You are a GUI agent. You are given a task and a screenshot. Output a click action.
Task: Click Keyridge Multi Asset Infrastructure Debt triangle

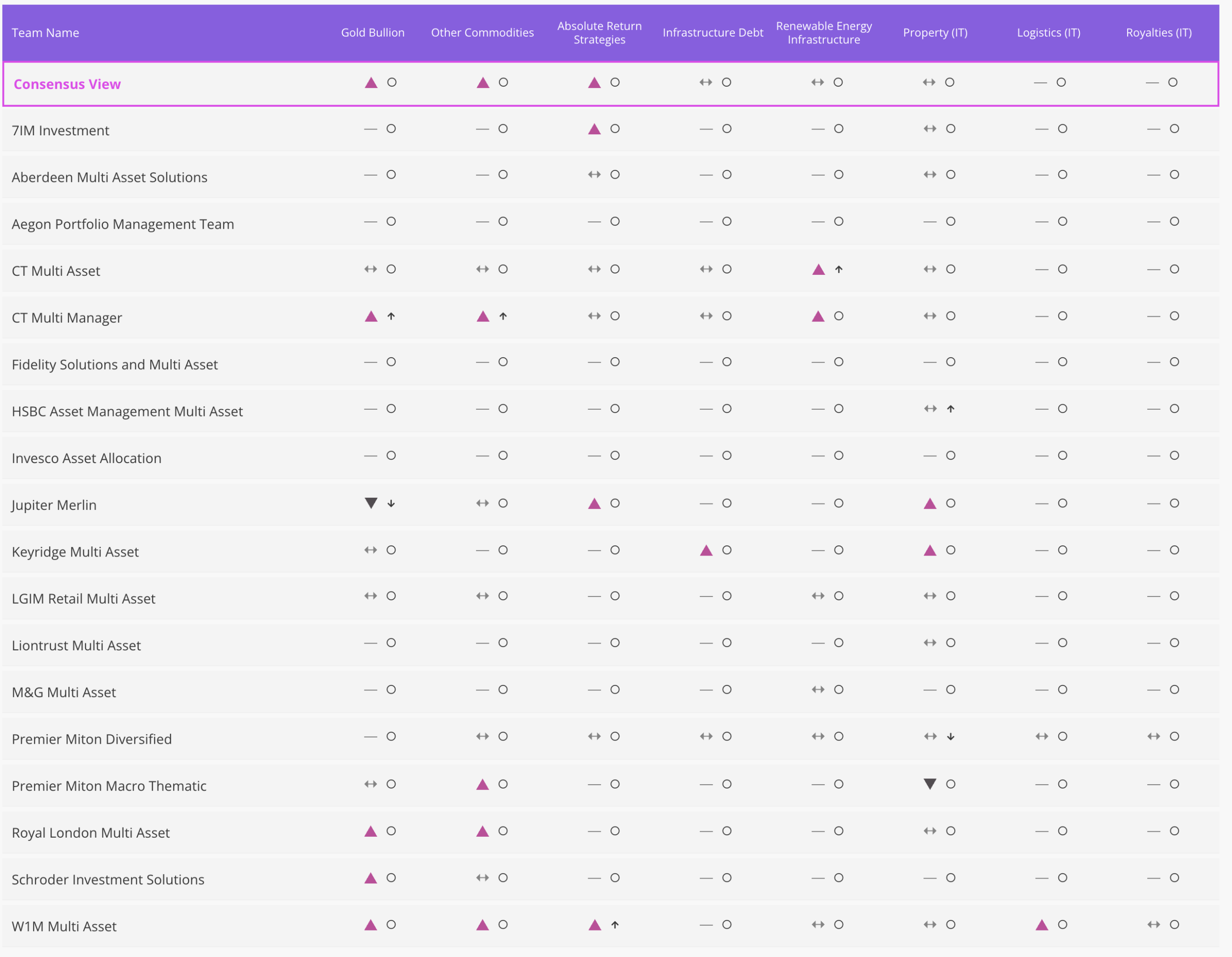(706, 550)
